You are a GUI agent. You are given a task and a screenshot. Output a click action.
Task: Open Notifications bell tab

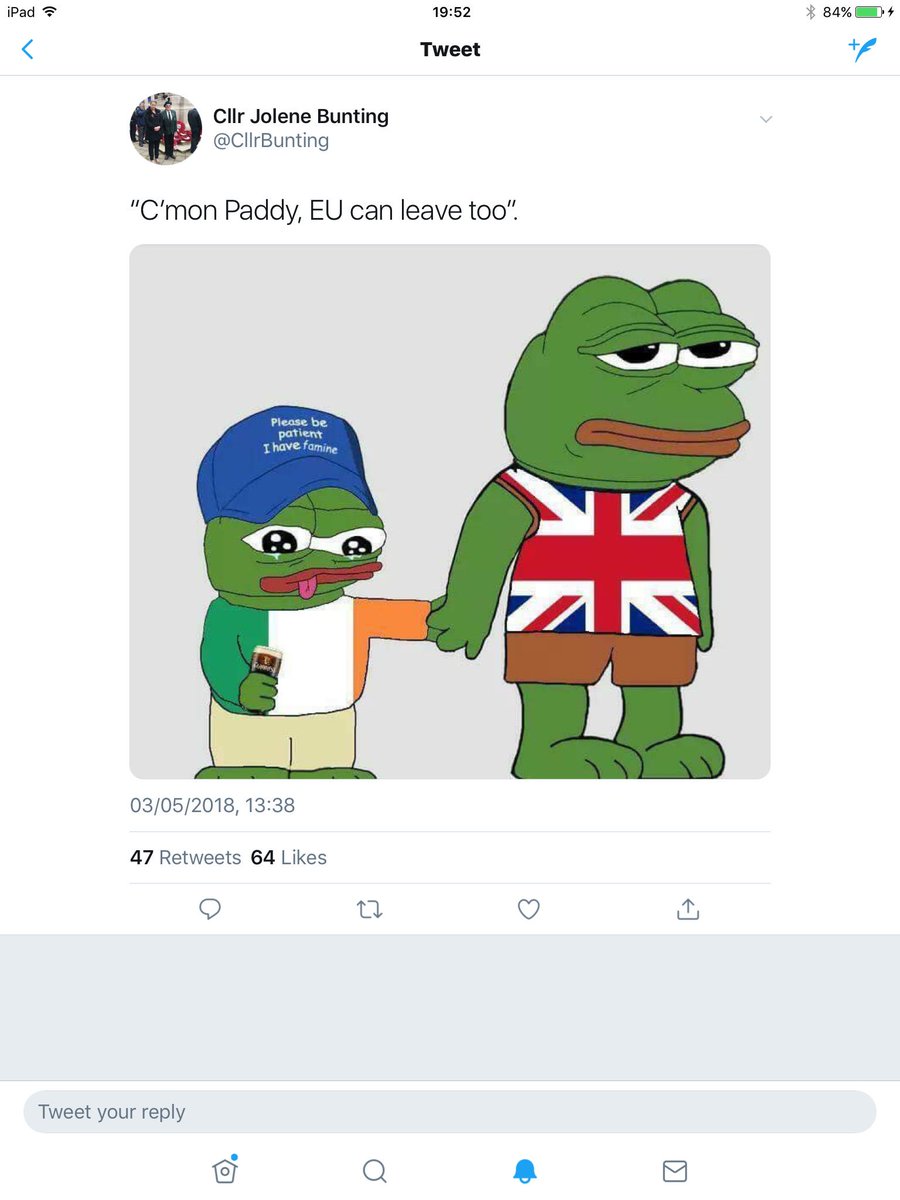tap(525, 1170)
